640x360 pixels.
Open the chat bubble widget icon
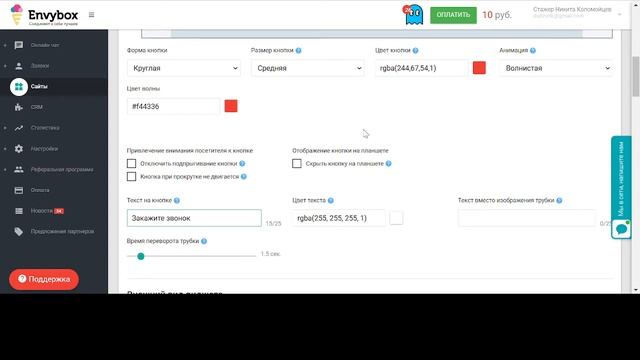pos(621,229)
